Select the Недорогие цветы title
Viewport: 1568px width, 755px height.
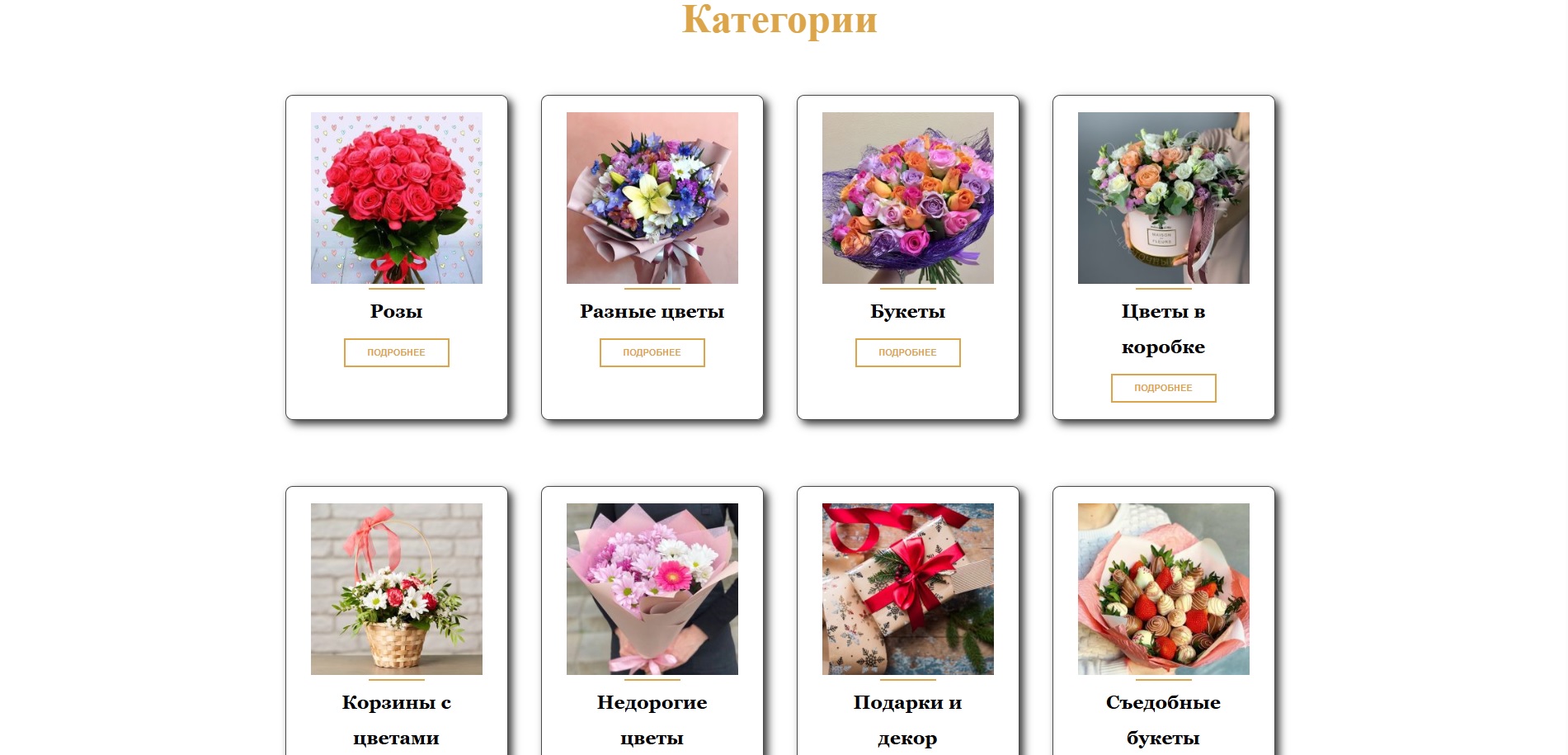652,720
